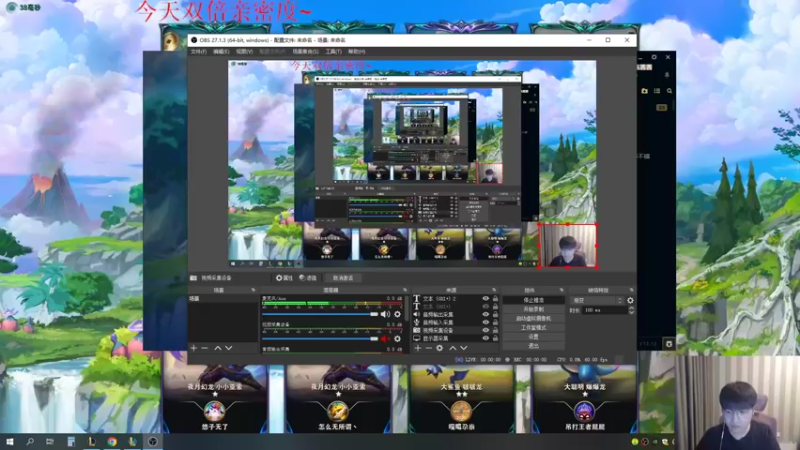Open folder icon in background dark window
800x450 pixels.
coord(644,91)
